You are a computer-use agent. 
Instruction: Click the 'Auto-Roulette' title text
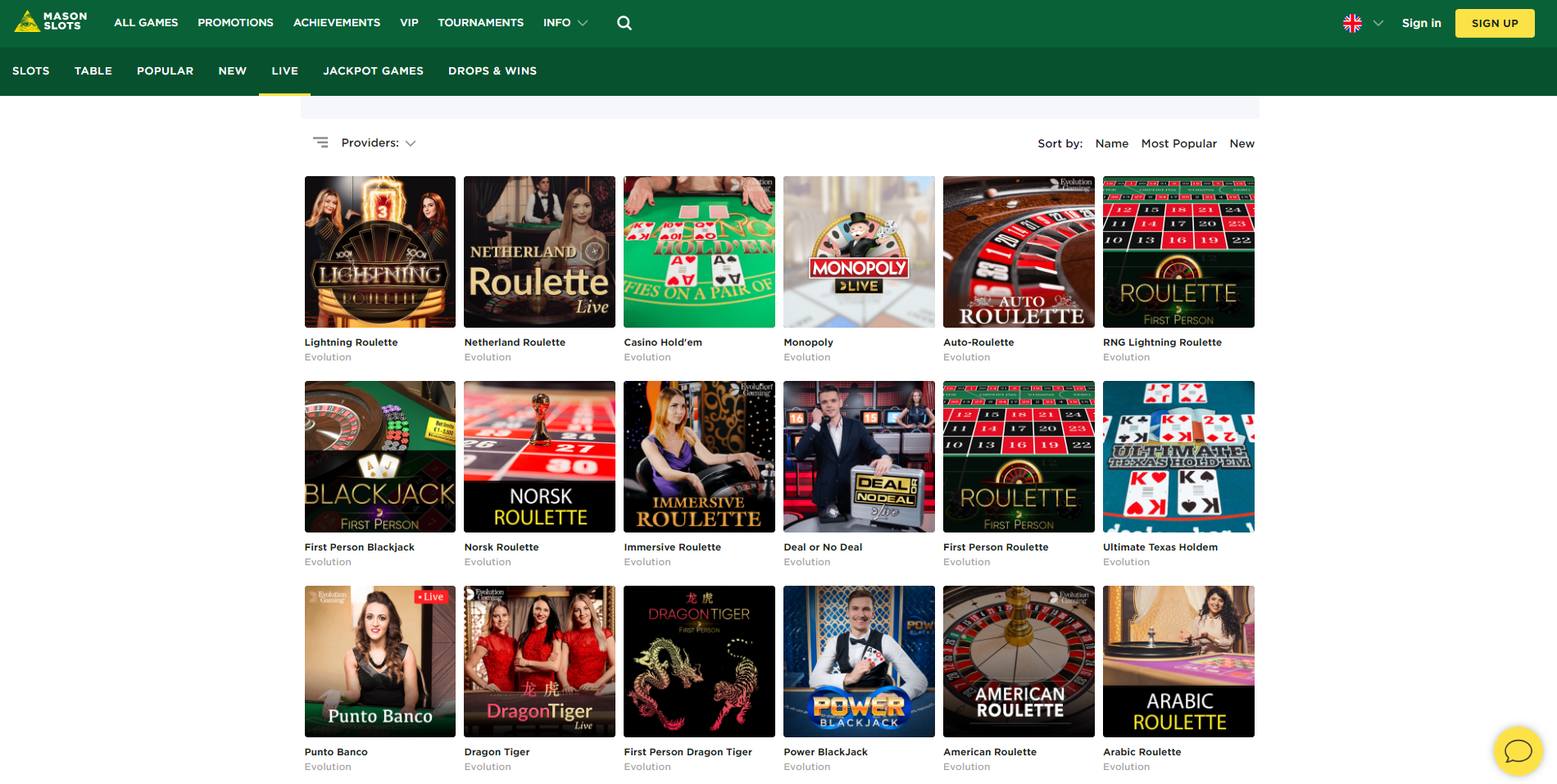978,342
